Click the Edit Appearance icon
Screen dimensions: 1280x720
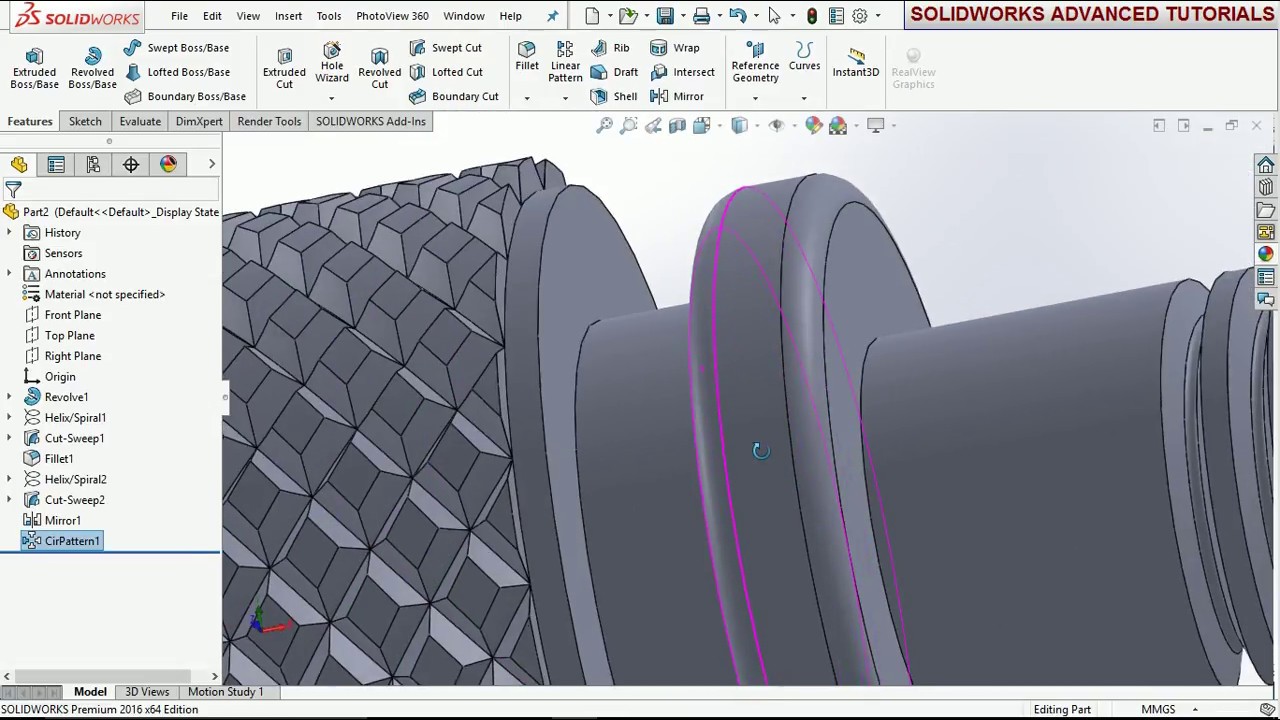pos(813,125)
